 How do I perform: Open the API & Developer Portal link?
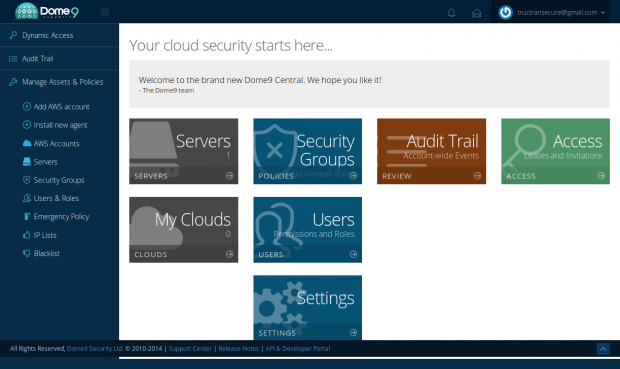click(298, 348)
